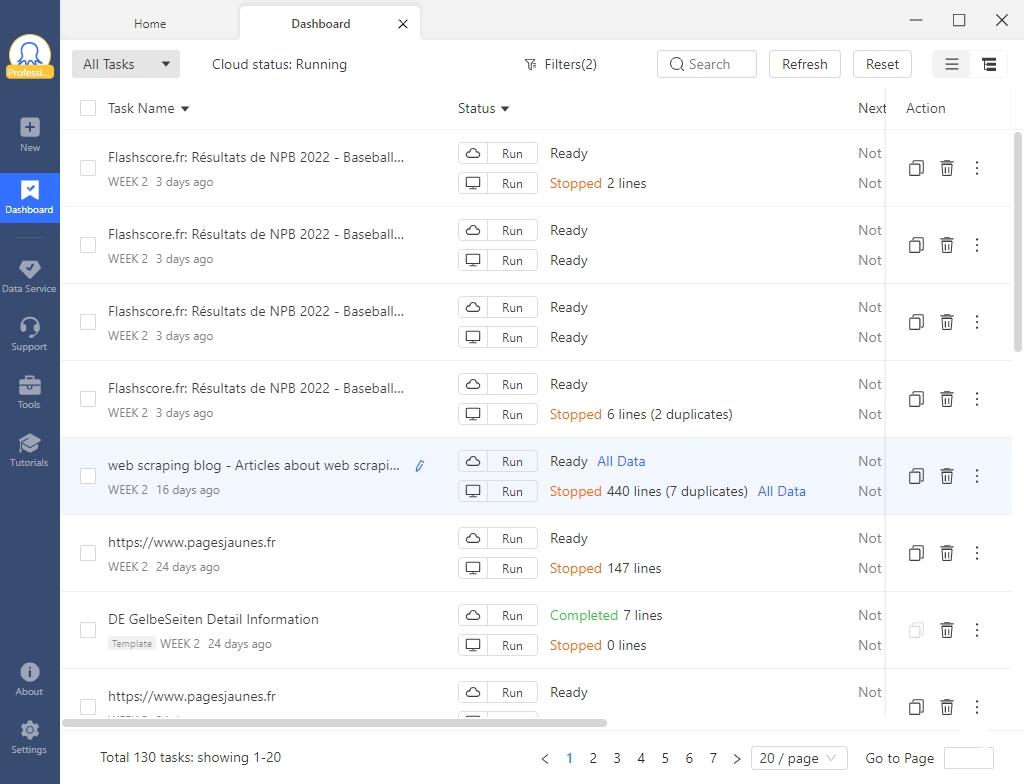Go to previous page arrow

pyautogui.click(x=545, y=759)
